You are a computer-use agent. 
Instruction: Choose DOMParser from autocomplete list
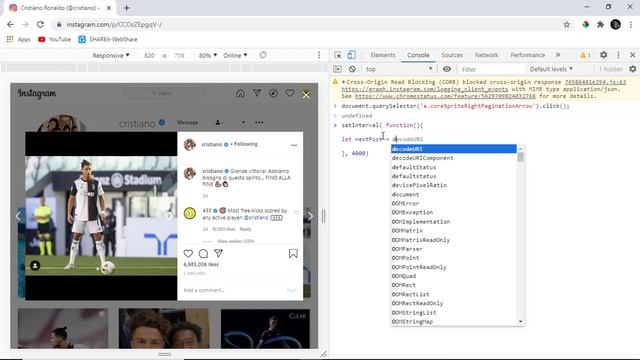click(453, 249)
